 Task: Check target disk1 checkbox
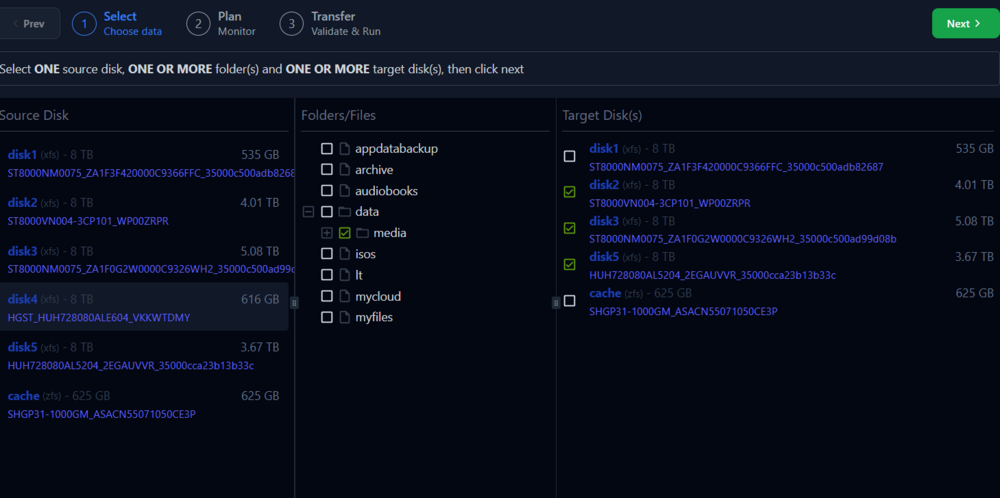click(570, 156)
